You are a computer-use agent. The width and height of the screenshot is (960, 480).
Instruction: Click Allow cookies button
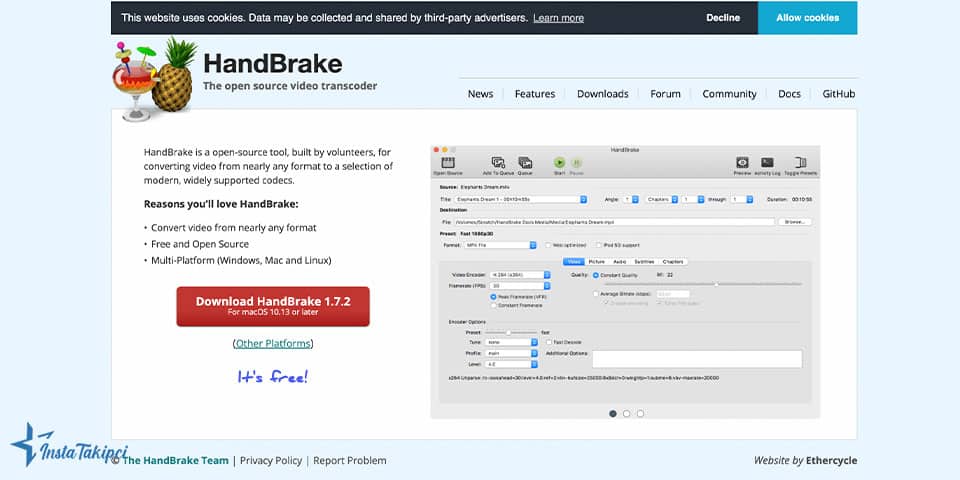coord(808,18)
